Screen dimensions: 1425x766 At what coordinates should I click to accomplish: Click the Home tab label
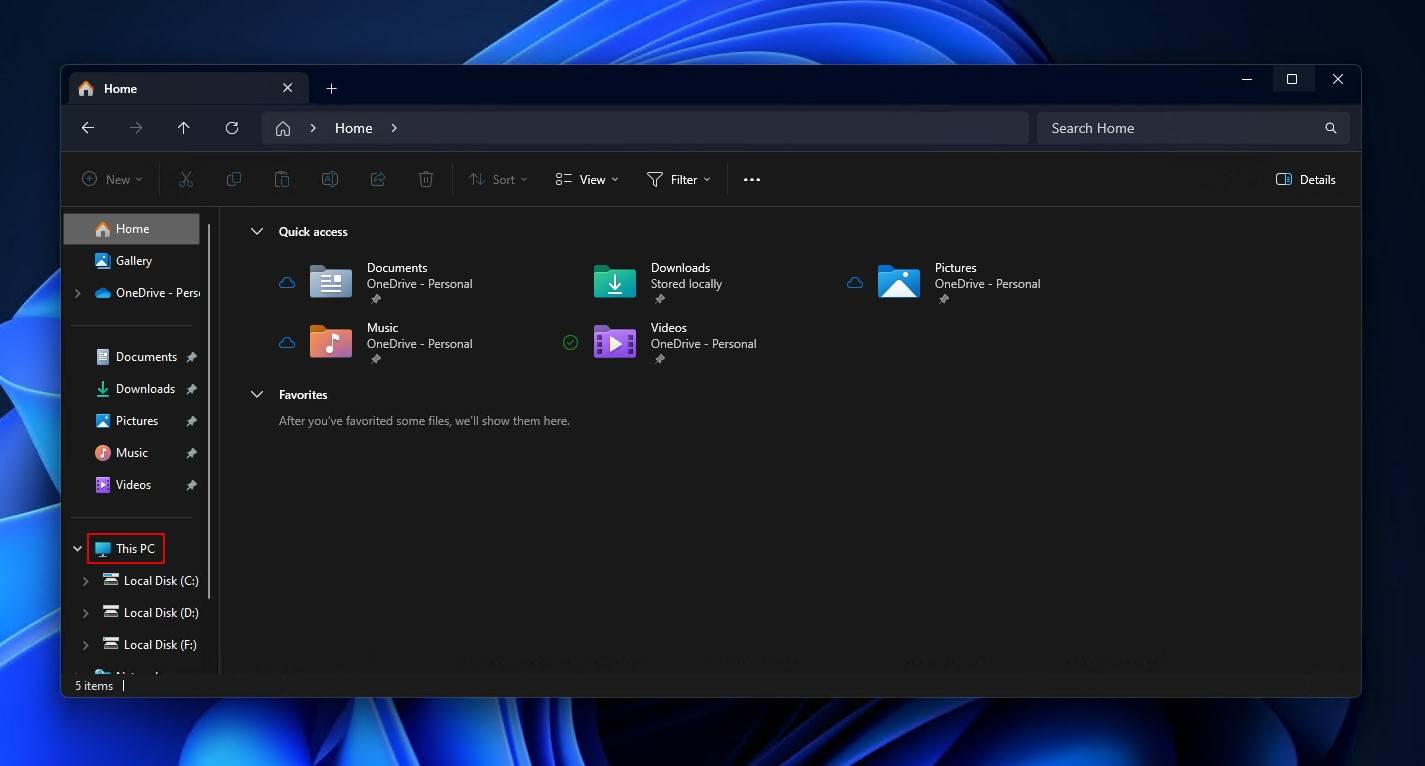point(121,89)
